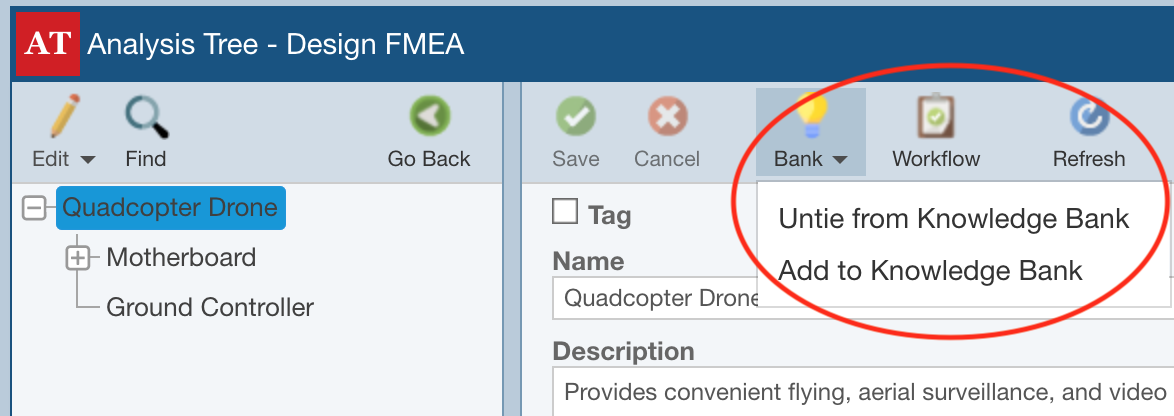Click the red X Cancel icon
This screenshot has height=416, width=1174.
(667, 117)
